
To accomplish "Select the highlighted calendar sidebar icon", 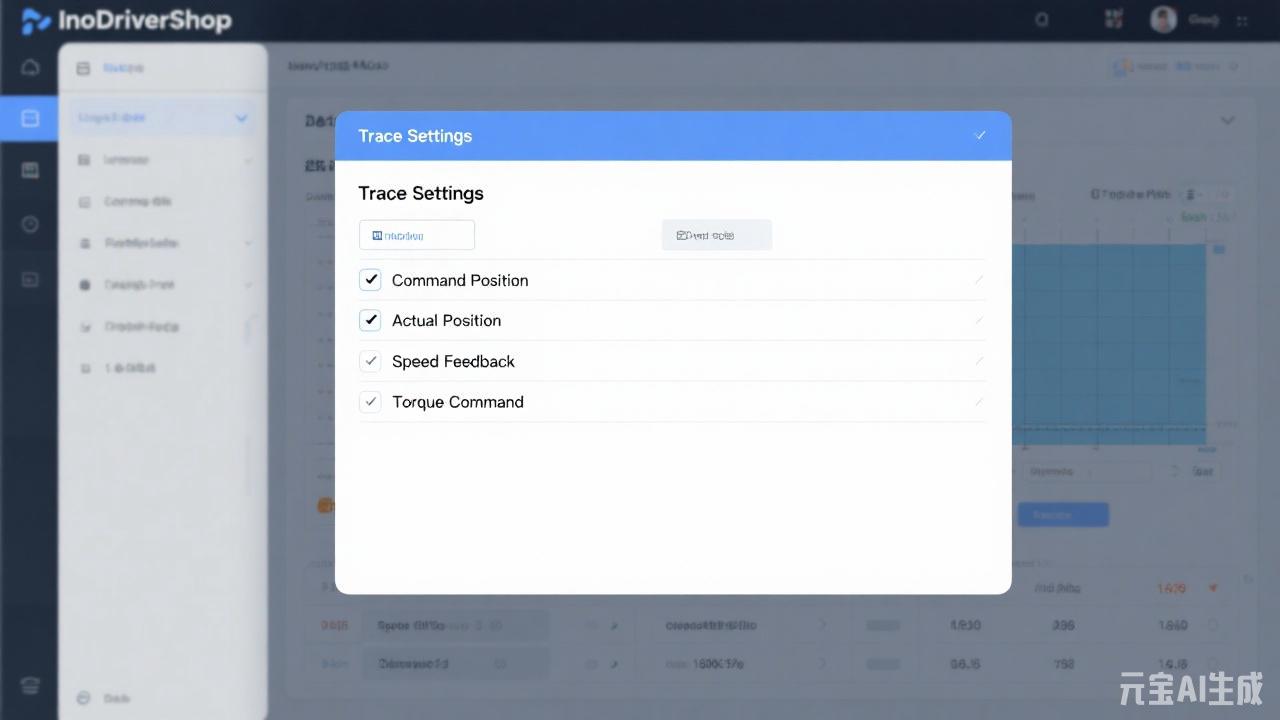I will click(30, 118).
